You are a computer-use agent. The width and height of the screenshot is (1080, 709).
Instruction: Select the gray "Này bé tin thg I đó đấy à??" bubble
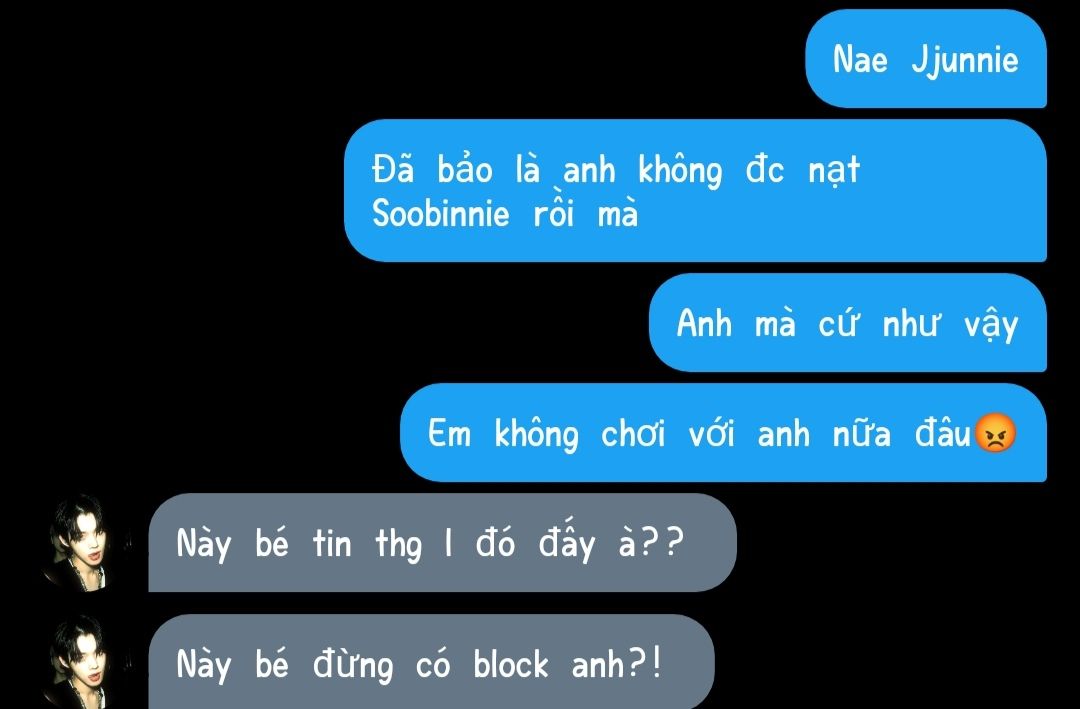click(x=442, y=542)
